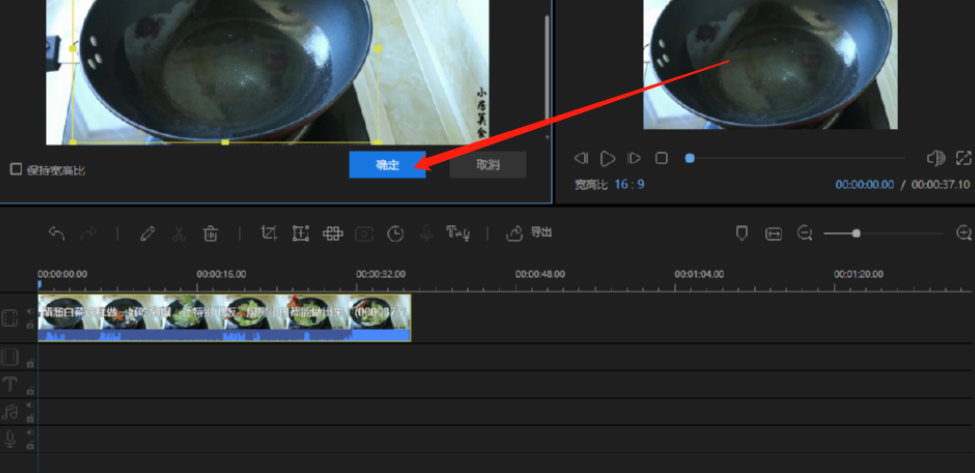Fit timeline to window width icon
Image resolution: width=975 pixels, height=473 pixels.
click(774, 234)
